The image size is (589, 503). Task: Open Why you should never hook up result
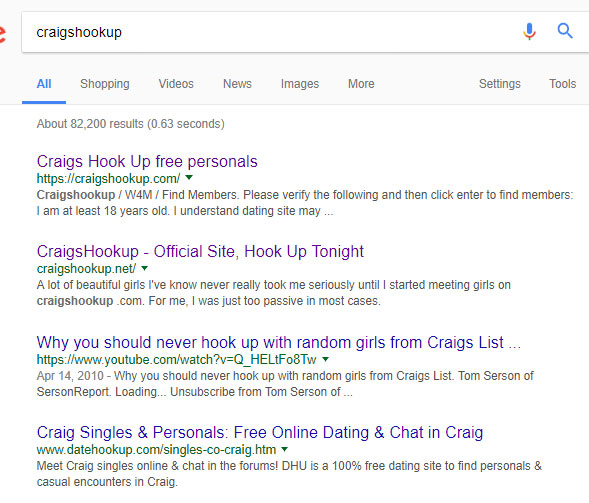pyautogui.click(x=279, y=342)
